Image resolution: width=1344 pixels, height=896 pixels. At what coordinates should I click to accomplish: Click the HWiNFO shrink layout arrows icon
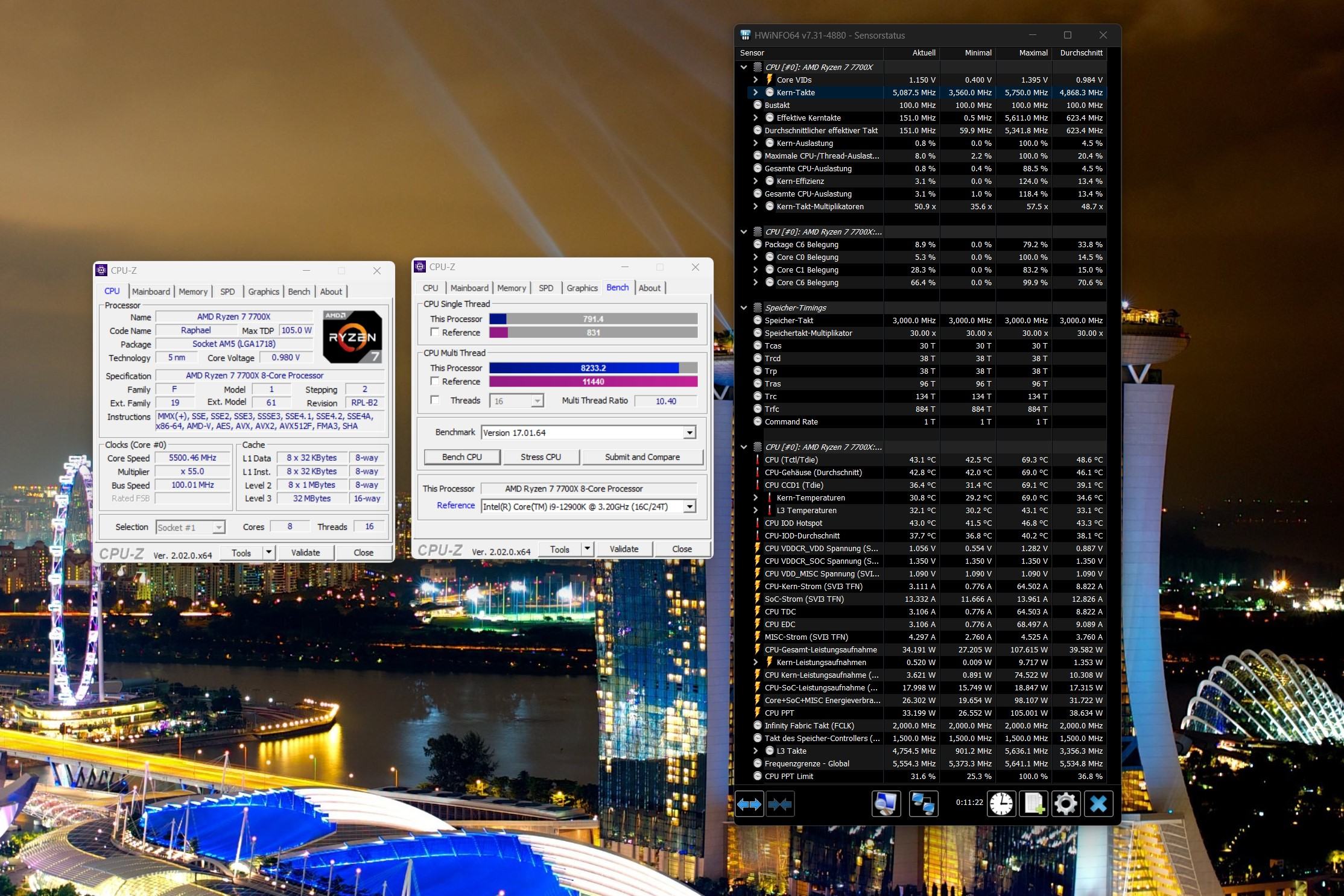coord(780,804)
